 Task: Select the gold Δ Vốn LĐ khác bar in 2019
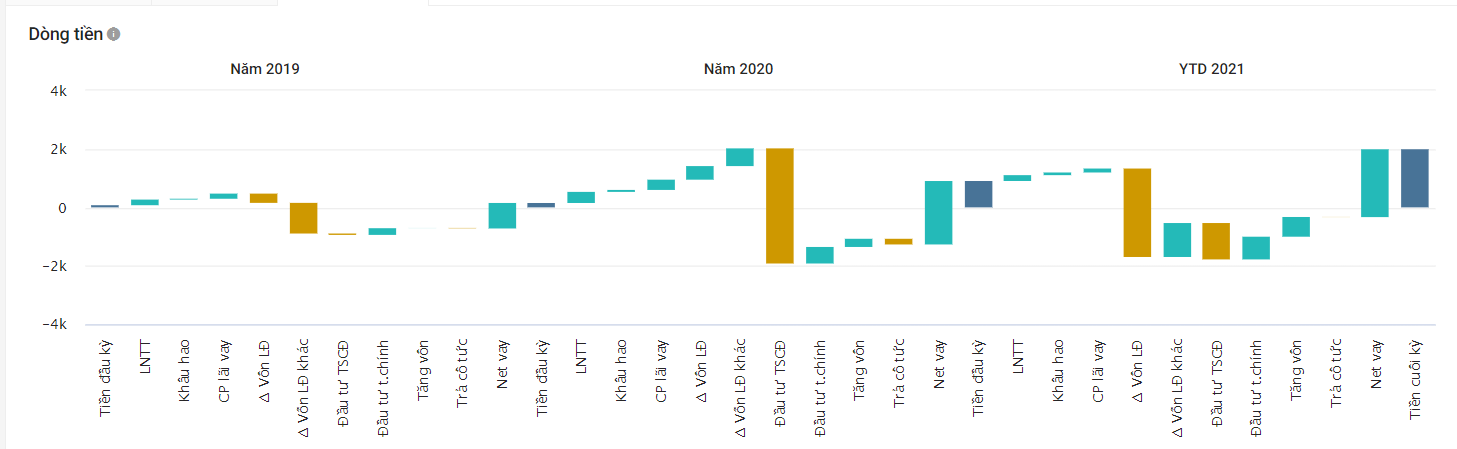pos(304,218)
